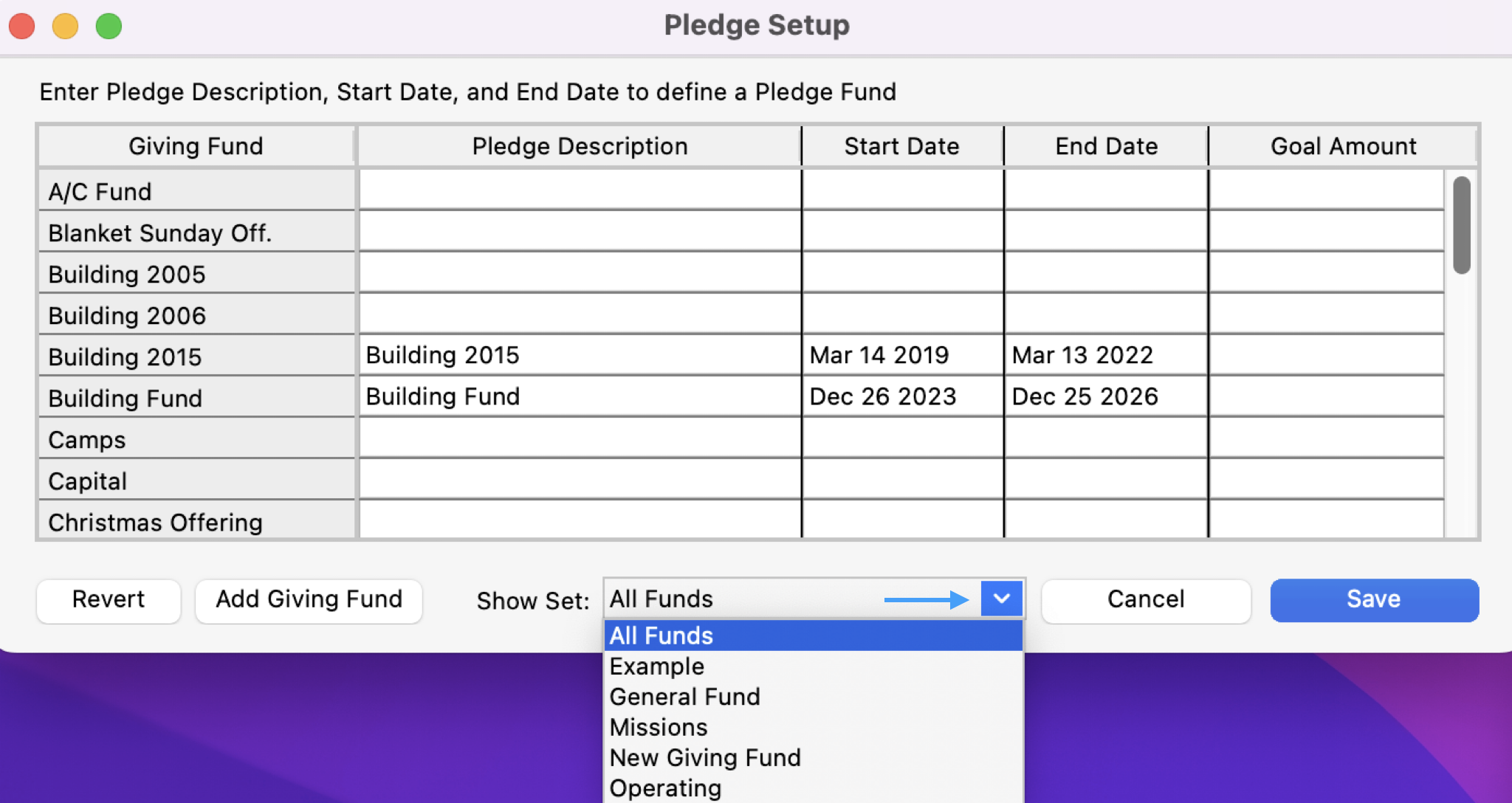Image resolution: width=1512 pixels, height=803 pixels.
Task: Select "Example" in the Show Set list
Action: point(656,666)
